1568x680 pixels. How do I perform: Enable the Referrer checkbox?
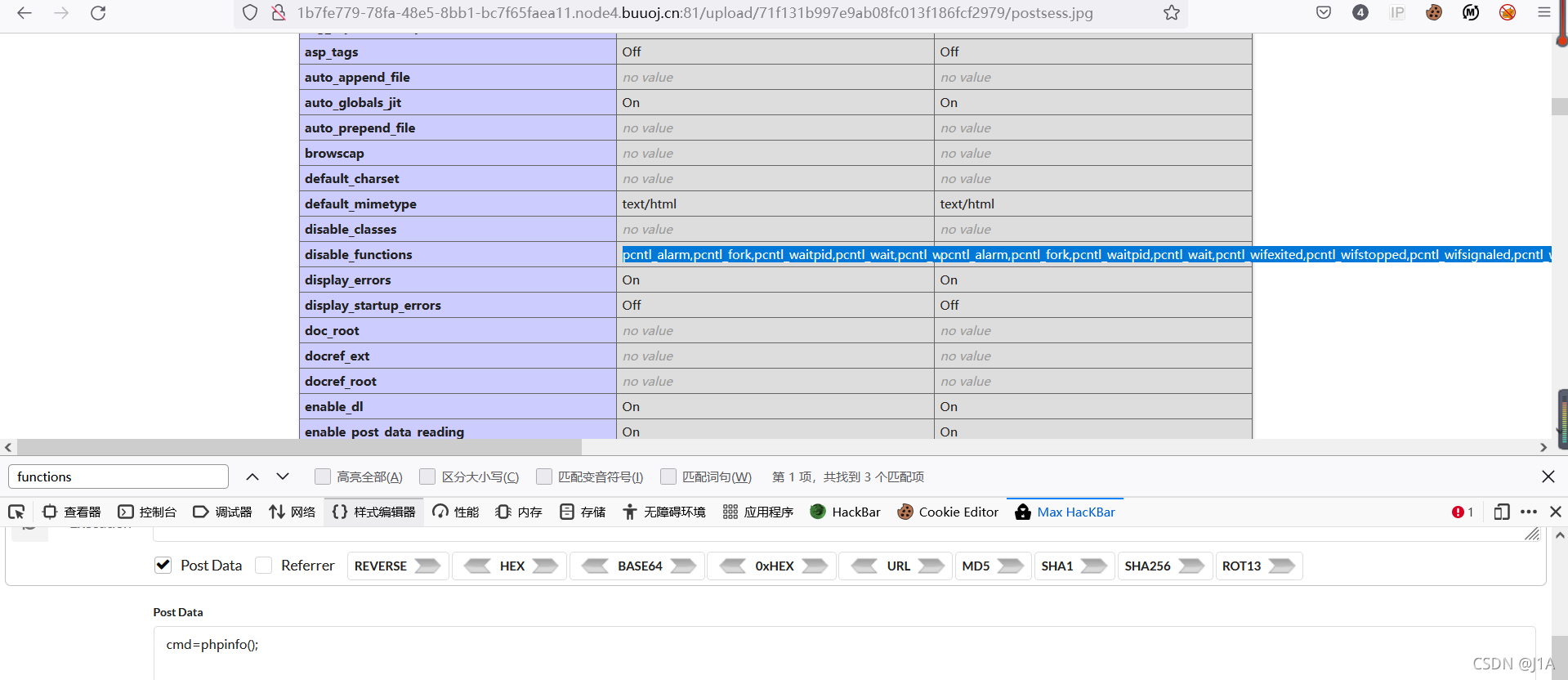pos(264,565)
